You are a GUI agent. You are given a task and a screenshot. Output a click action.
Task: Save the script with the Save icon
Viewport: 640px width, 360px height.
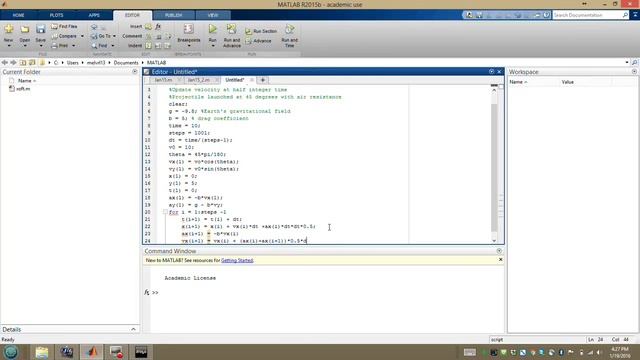[x=40, y=29]
